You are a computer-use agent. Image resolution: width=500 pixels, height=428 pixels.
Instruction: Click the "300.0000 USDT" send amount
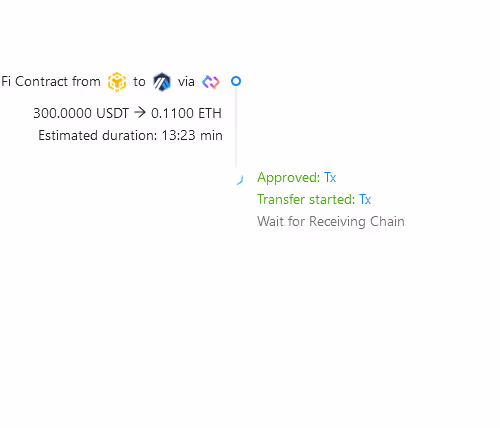point(81,113)
